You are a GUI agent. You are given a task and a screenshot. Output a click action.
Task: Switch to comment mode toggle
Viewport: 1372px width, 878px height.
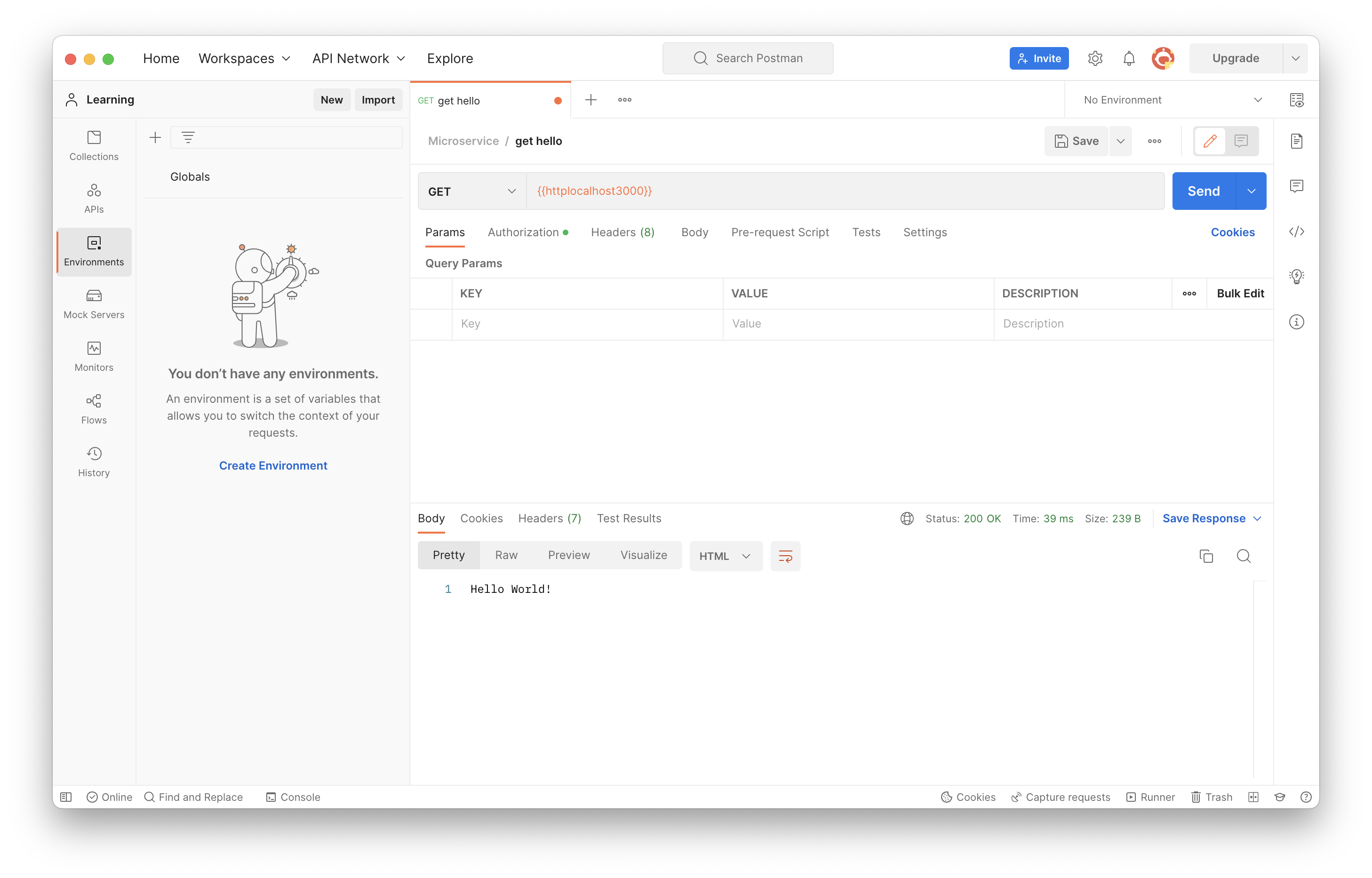point(1241,141)
